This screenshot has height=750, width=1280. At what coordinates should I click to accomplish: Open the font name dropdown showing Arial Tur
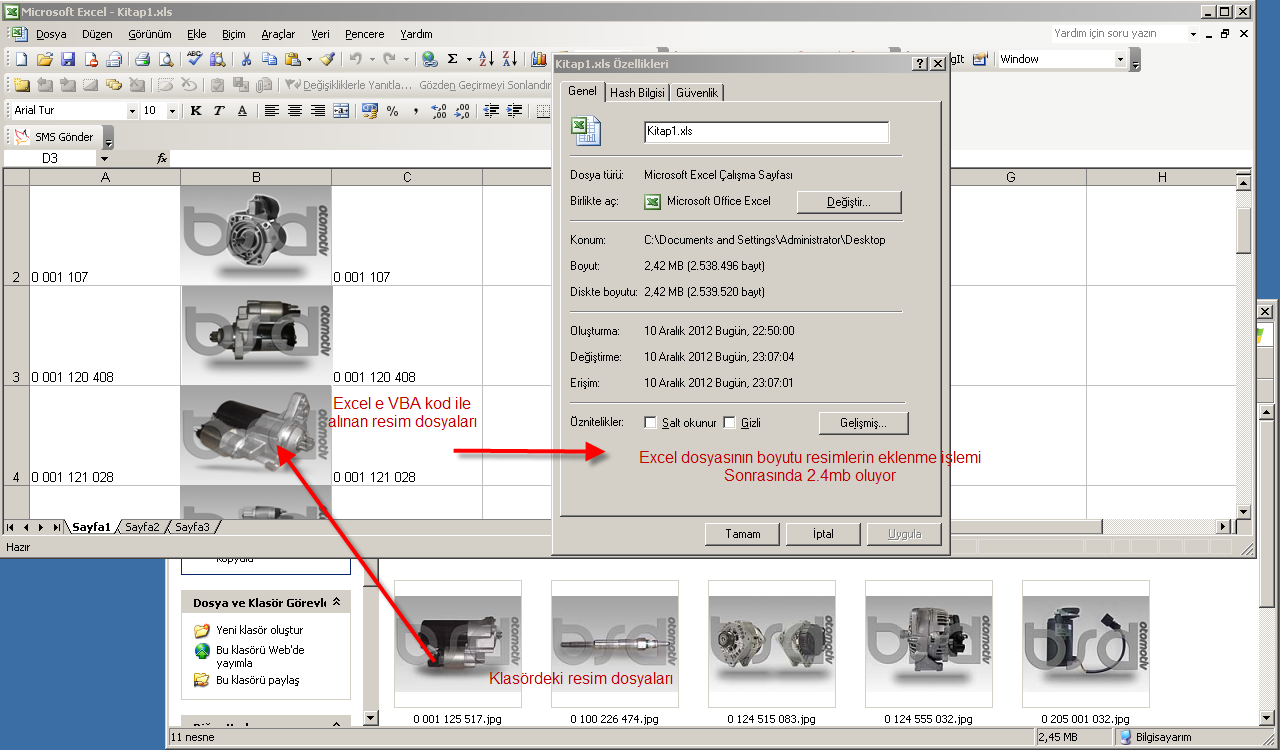click(x=132, y=110)
